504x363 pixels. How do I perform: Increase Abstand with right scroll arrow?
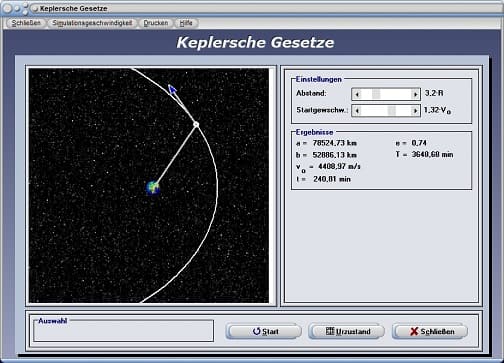pyautogui.click(x=415, y=94)
